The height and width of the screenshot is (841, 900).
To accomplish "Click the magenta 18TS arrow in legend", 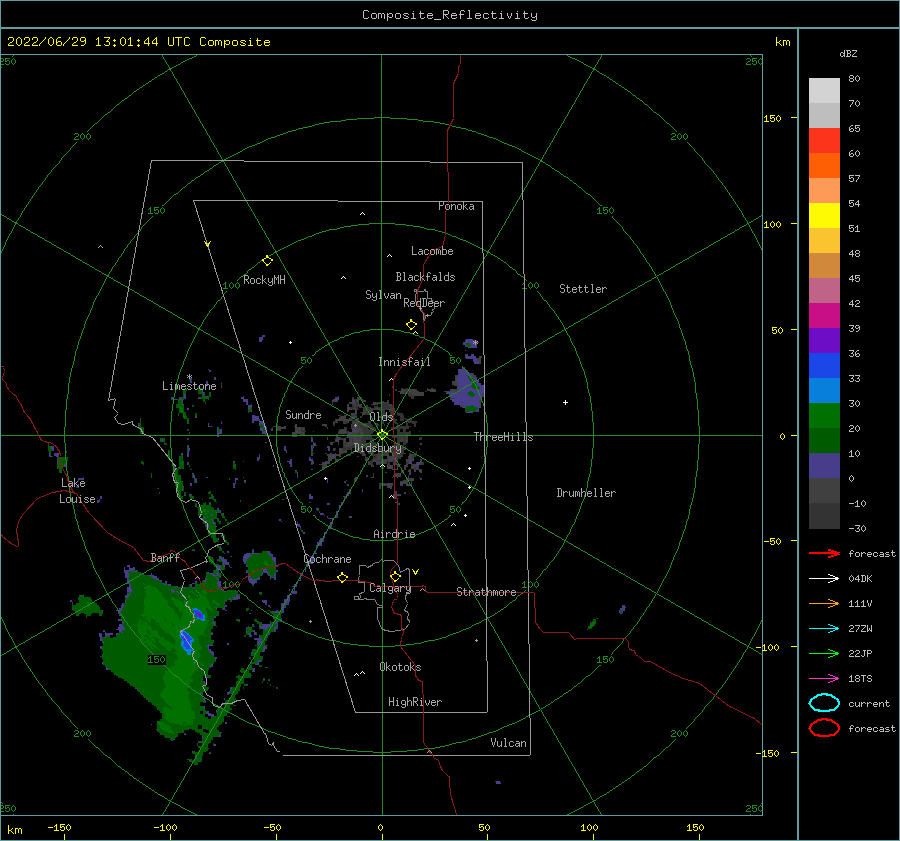I will point(824,679).
